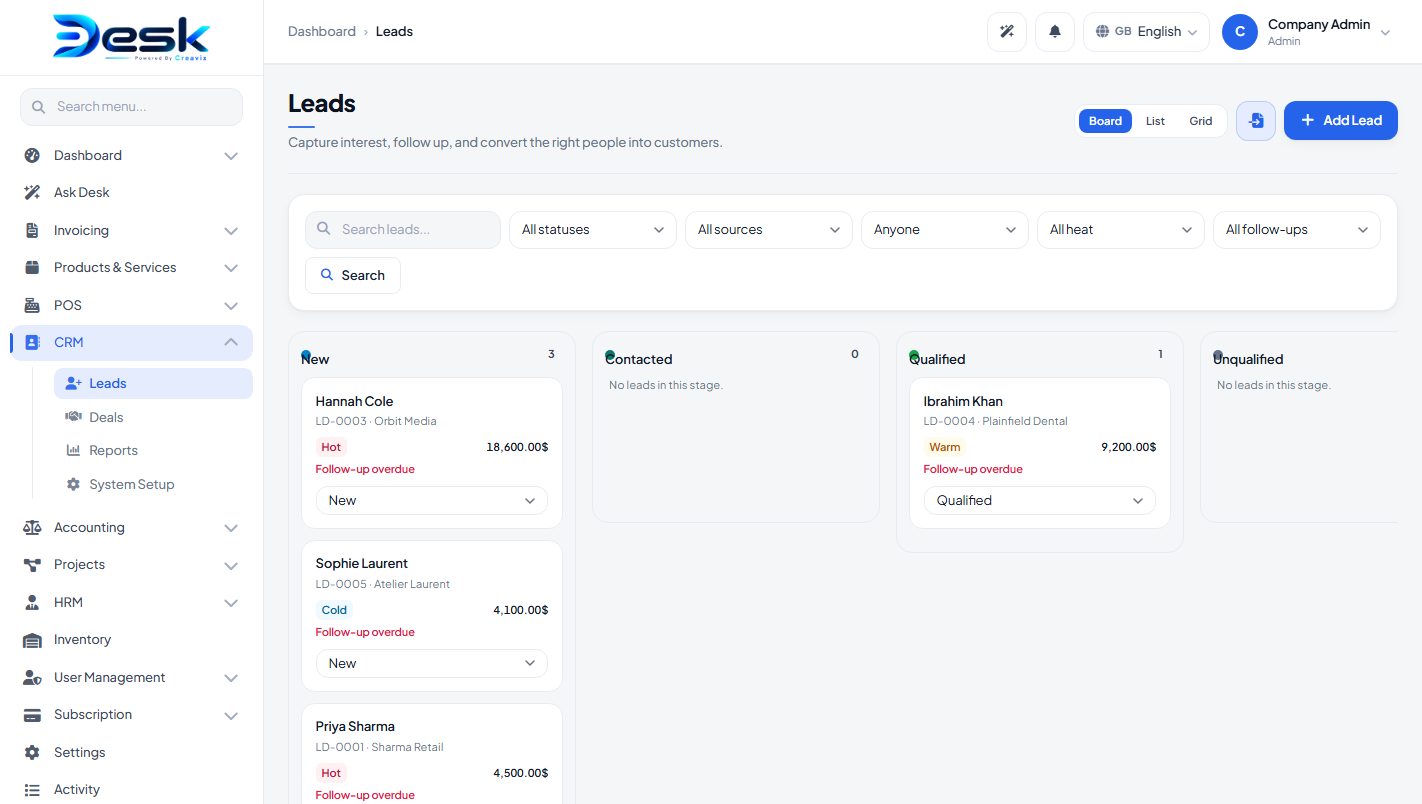Open Hannah Cole's status dropdown

[432, 501]
